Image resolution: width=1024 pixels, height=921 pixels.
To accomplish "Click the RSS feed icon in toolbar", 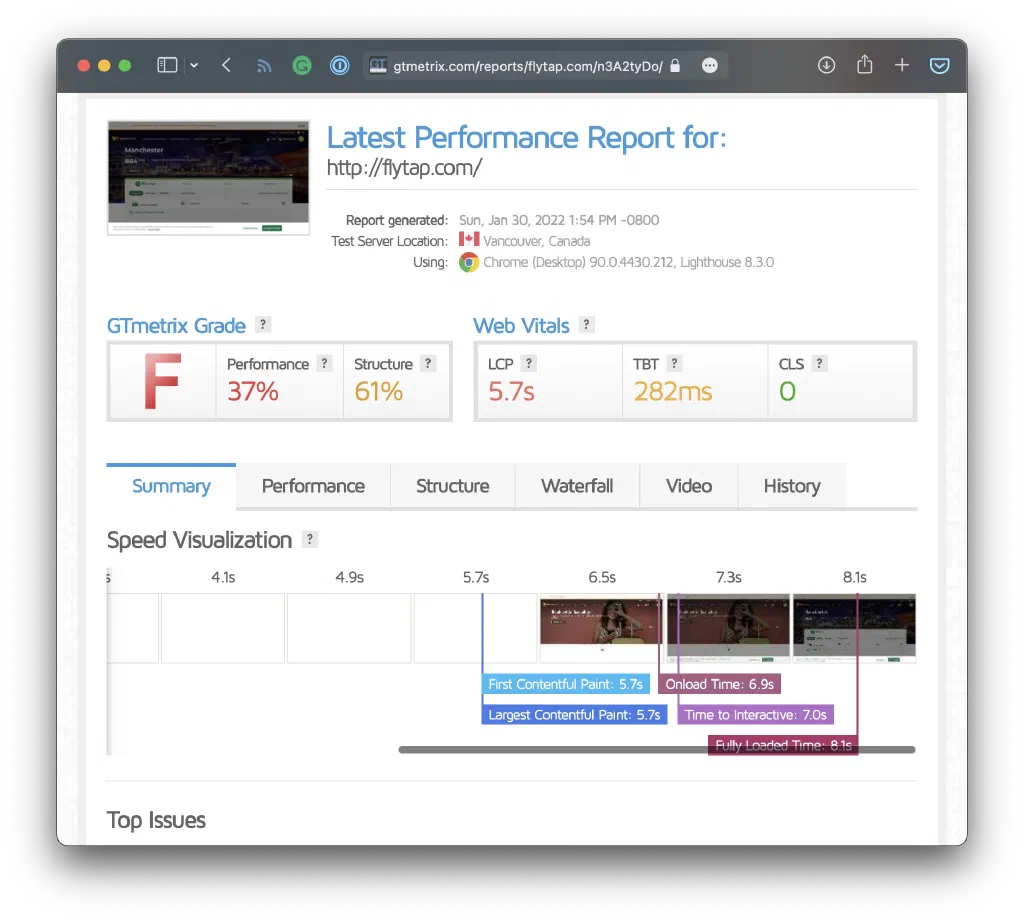I will click(x=264, y=64).
